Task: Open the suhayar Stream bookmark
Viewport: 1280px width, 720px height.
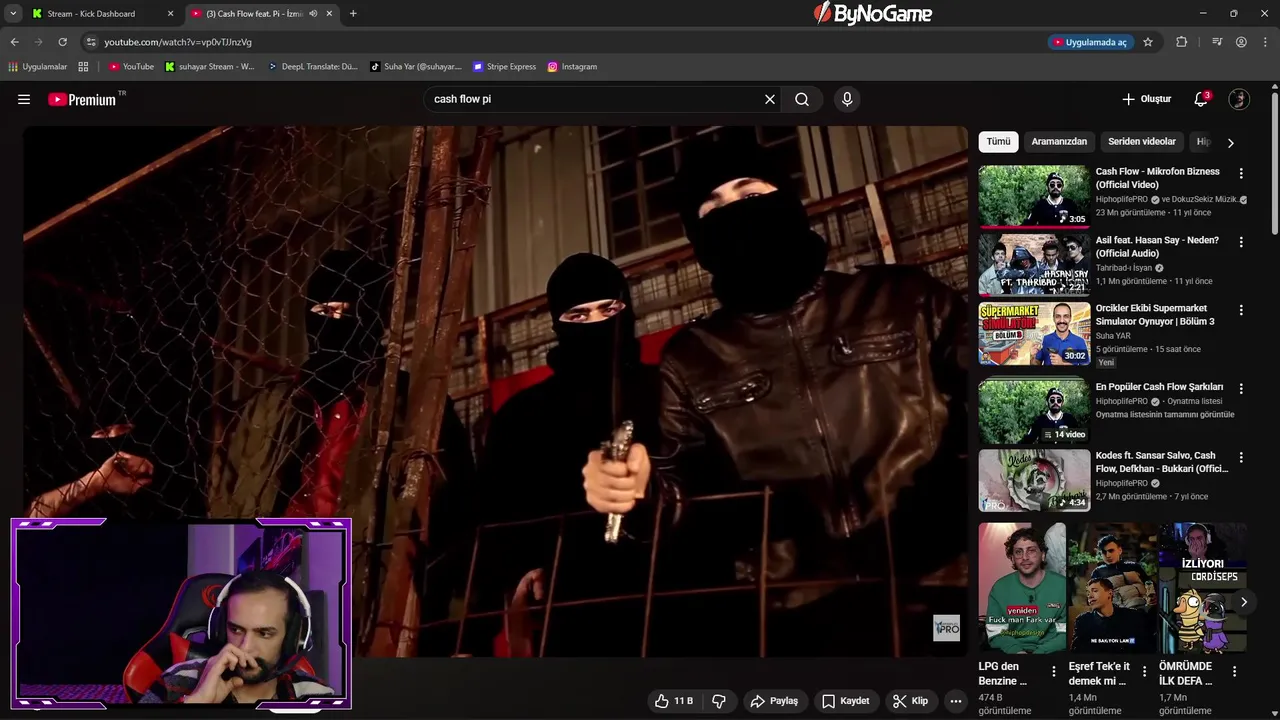Action: (210, 67)
